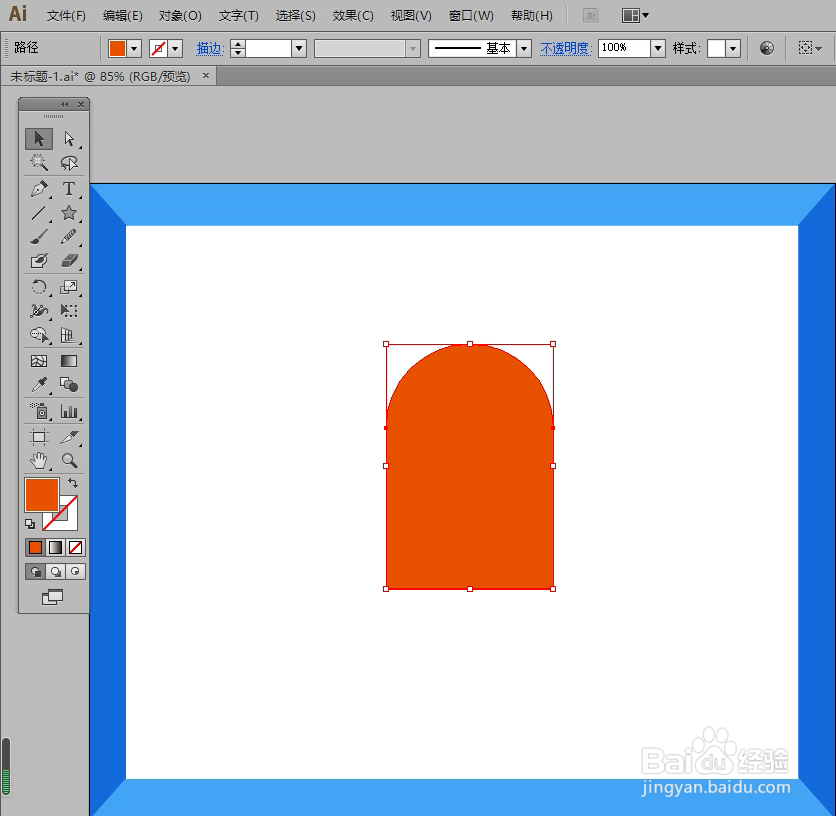Open 文件(F) menu
Viewport: 836px width, 816px height.
[x=66, y=16]
